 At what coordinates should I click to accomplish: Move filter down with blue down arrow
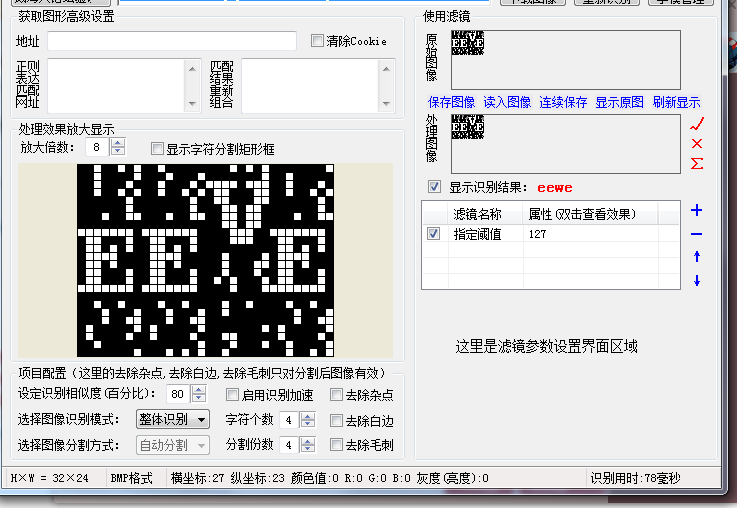[697, 281]
